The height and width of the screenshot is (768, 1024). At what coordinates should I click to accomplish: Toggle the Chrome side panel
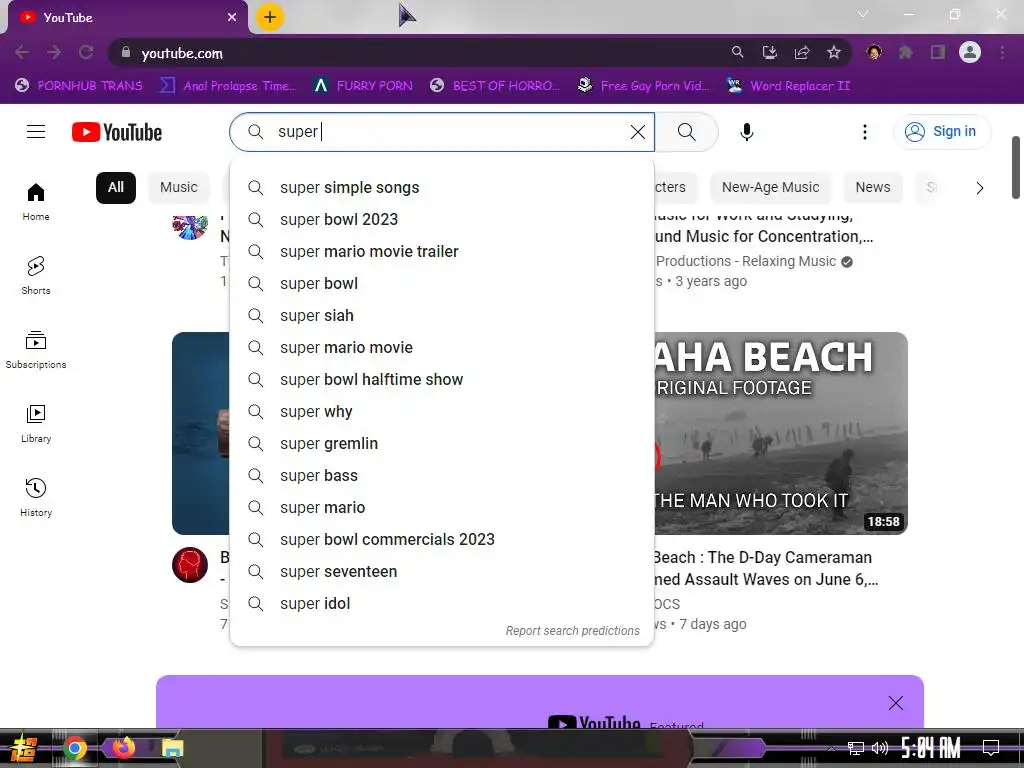(938, 52)
